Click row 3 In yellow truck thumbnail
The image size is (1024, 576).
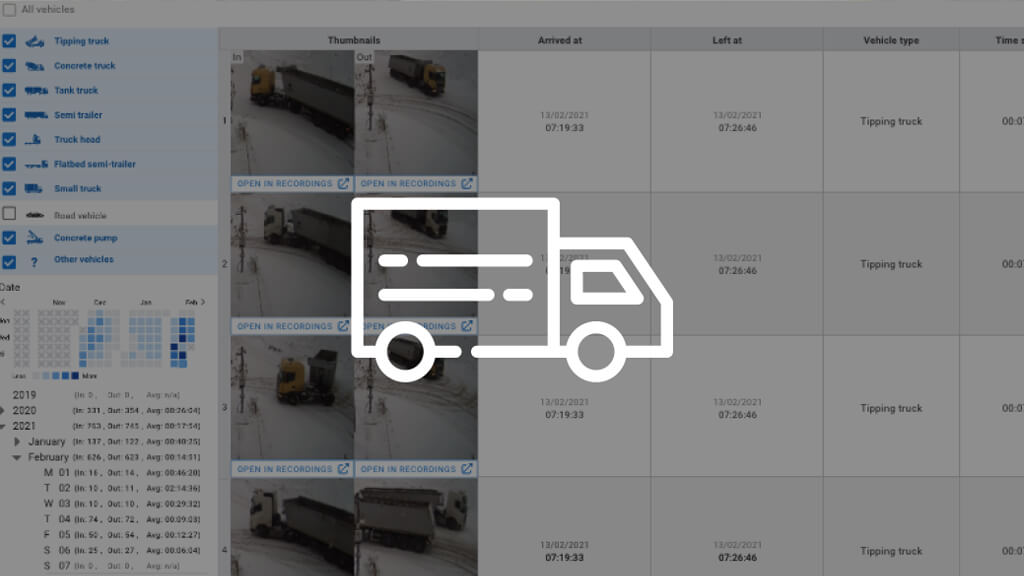point(293,398)
